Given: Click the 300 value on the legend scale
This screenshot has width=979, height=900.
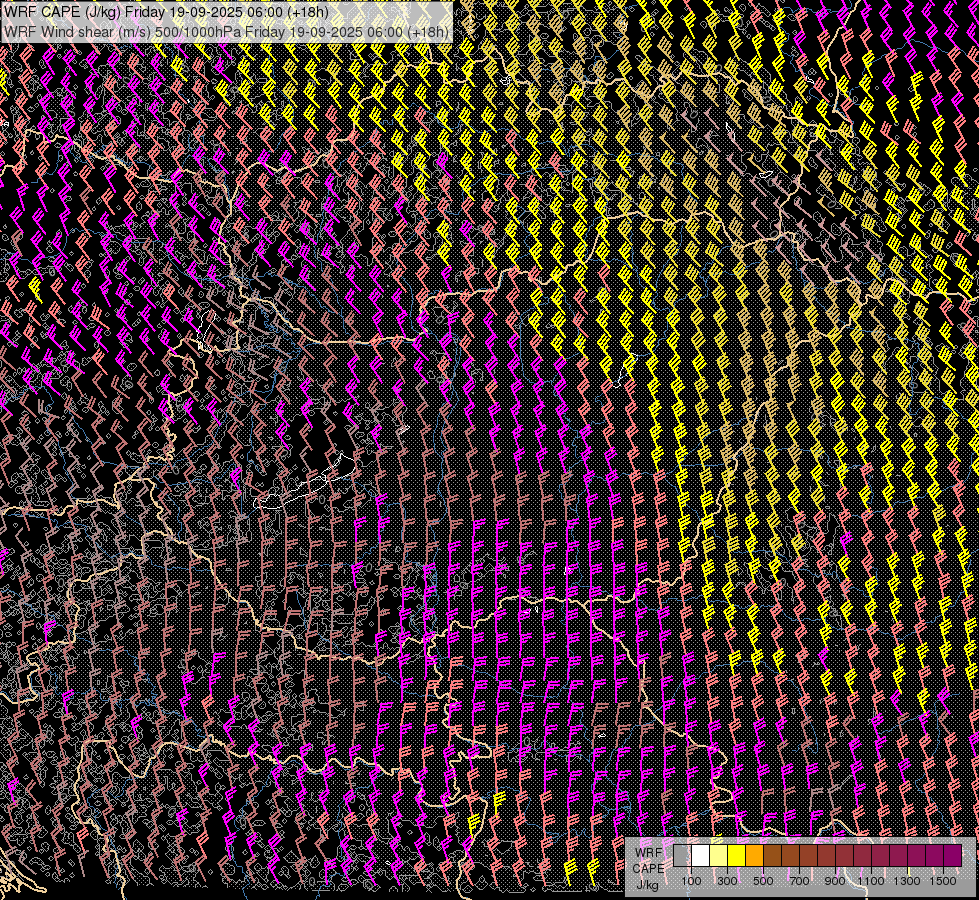Looking at the screenshot, I should click(x=727, y=881).
